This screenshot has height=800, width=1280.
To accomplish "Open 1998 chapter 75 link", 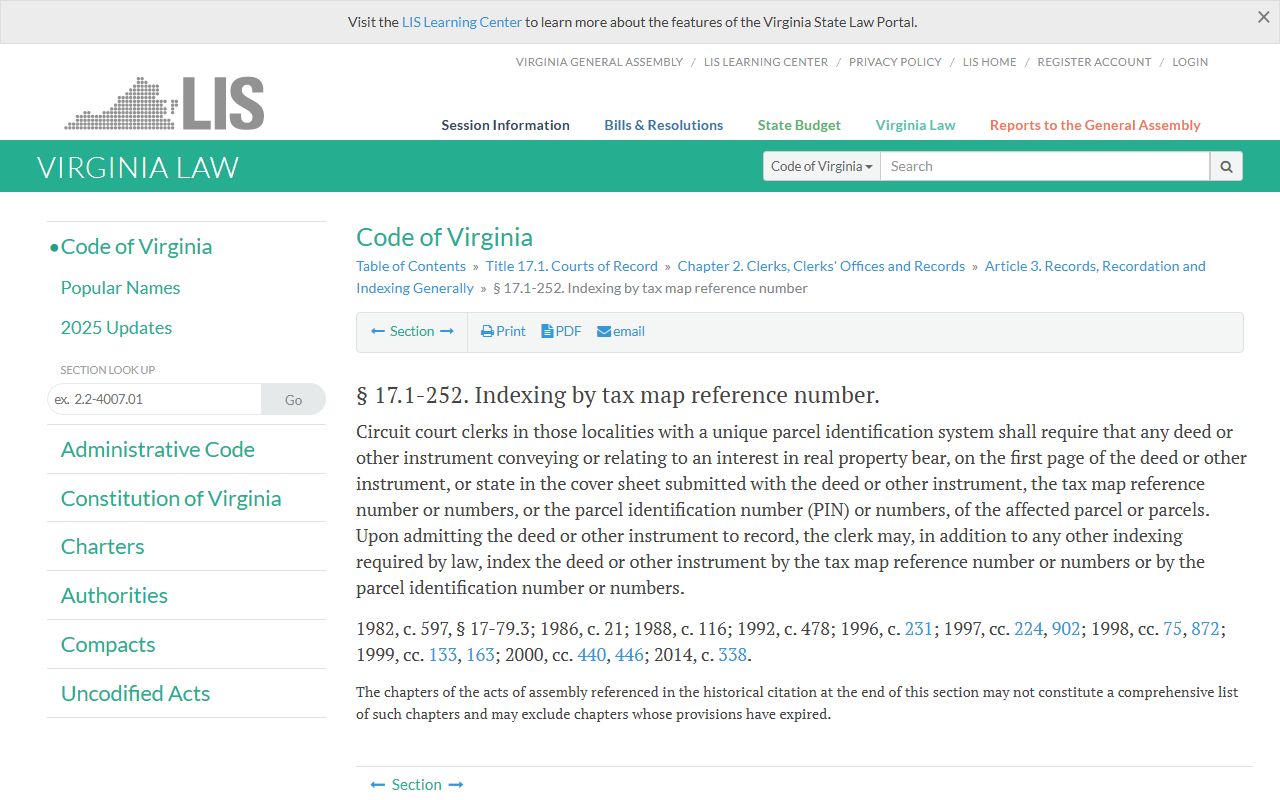I will click(x=1172, y=629).
